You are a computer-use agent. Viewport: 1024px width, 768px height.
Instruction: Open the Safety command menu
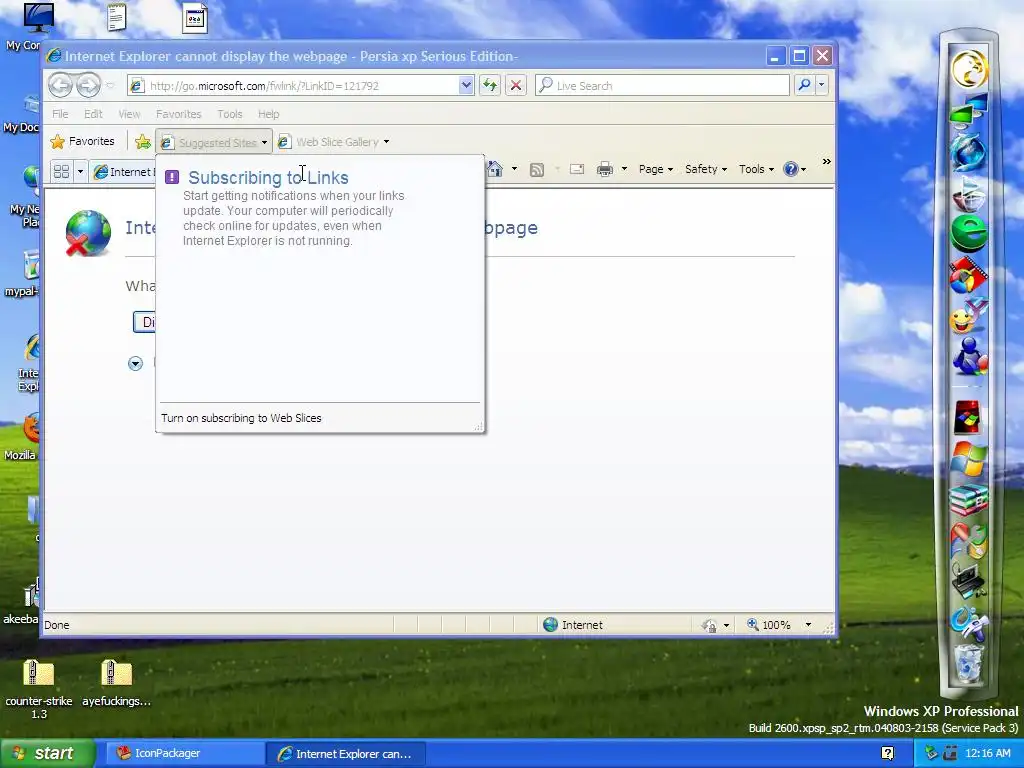(x=705, y=169)
